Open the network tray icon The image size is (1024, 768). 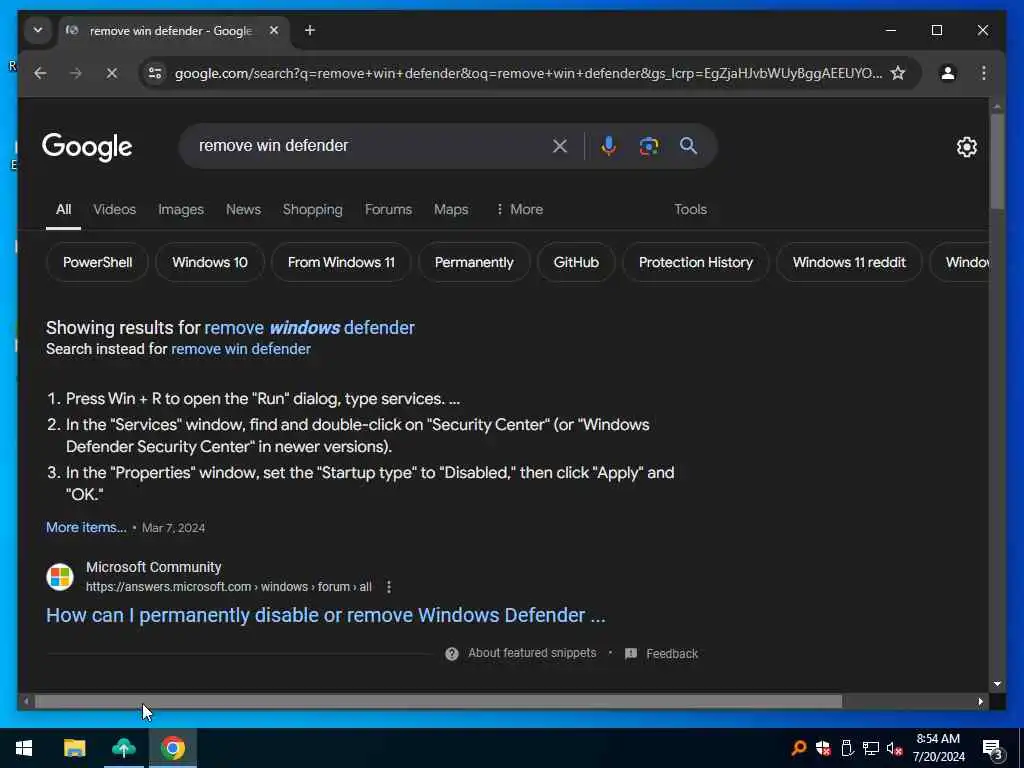click(x=871, y=748)
